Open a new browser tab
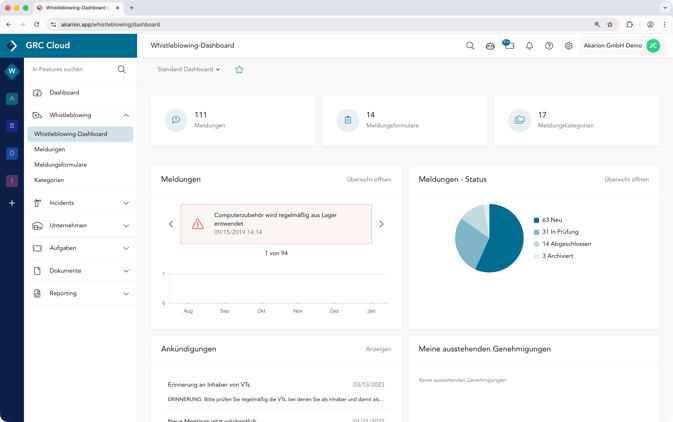This screenshot has height=422, width=673. pyautogui.click(x=132, y=8)
